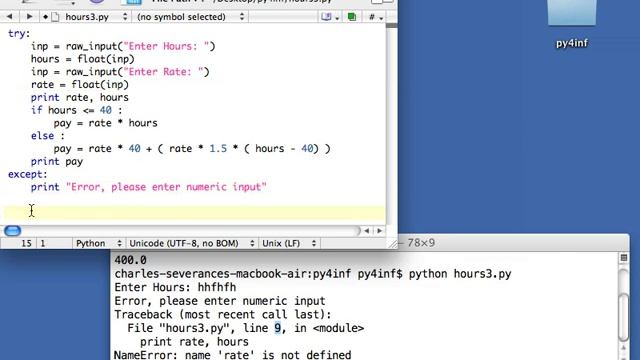Screen dimensions: 640x360
Task: Click the 'else :' line in code
Action: [x=48, y=136]
